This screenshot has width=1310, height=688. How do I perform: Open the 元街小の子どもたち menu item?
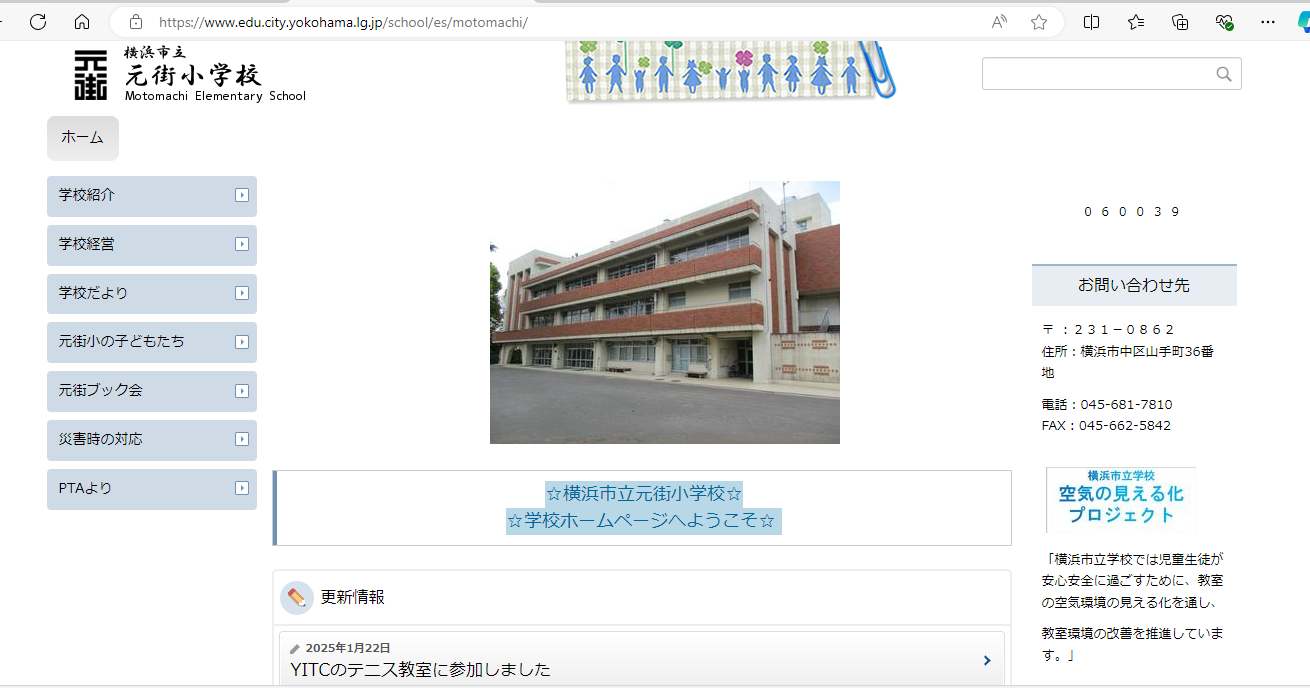coord(152,342)
